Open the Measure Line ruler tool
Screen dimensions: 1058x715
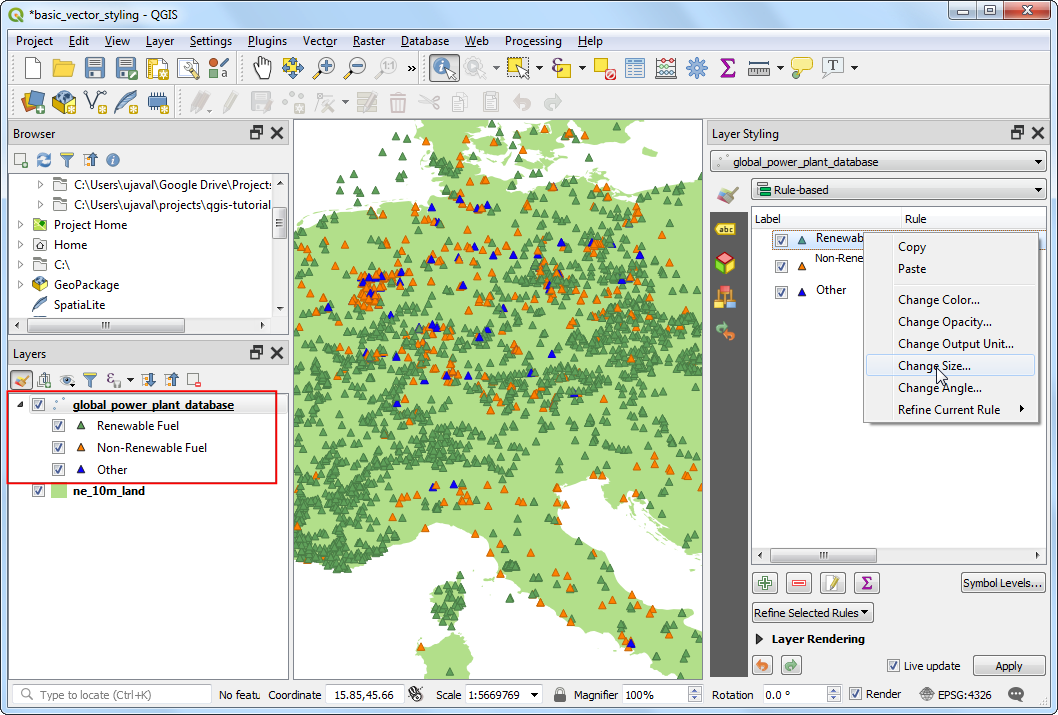point(759,68)
